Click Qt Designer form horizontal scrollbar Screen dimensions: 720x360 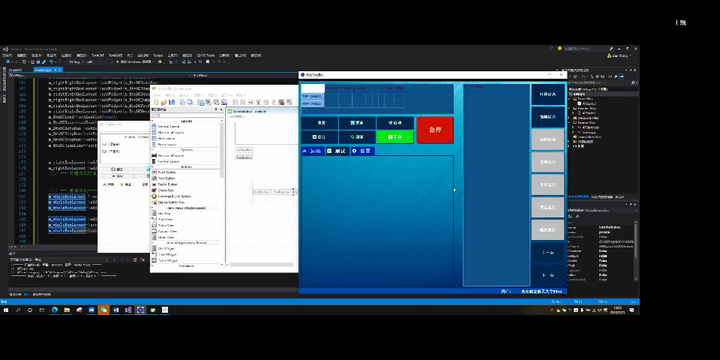tap(262, 264)
